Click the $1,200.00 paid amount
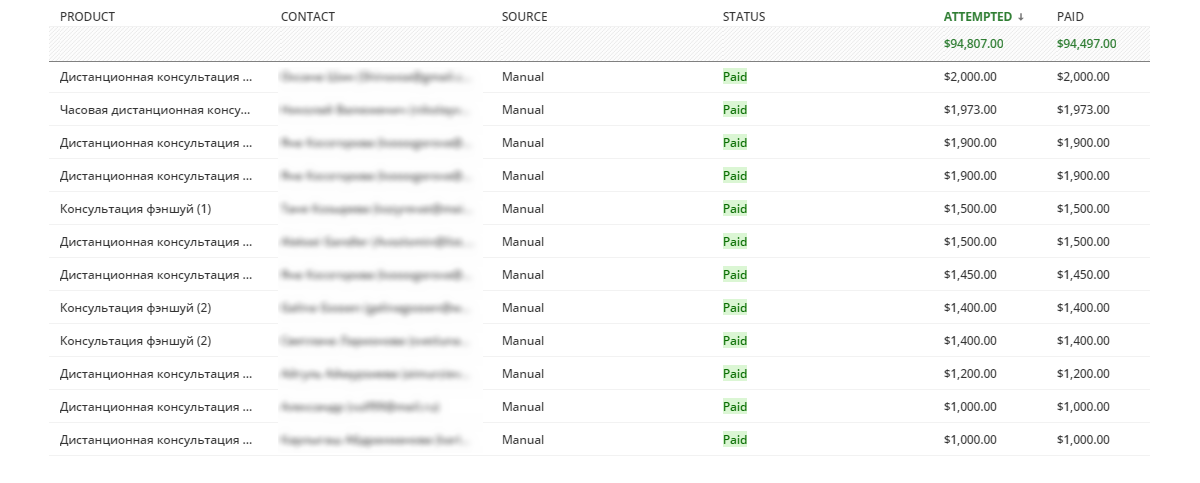Screen dimensions: 1200x483 (x=1082, y=374)
